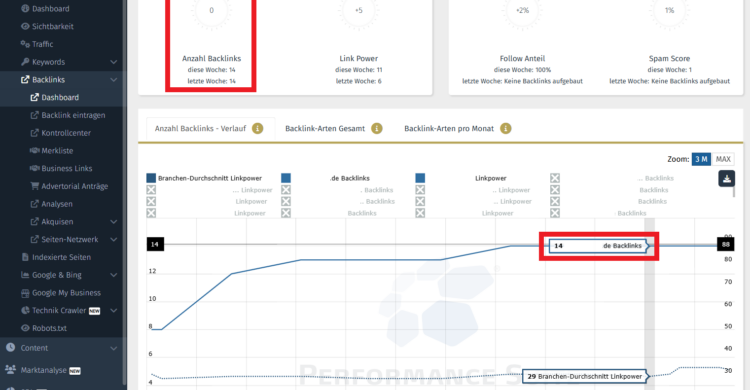Open Advertorial Anträge with the cart icon
750x390 pixels.
(x=69, y=186)
